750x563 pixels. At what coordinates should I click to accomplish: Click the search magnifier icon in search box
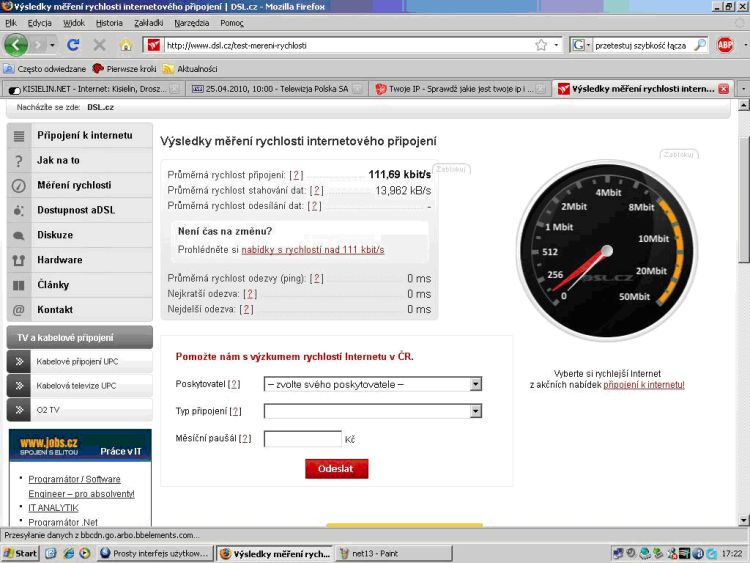tap(700, 45)
